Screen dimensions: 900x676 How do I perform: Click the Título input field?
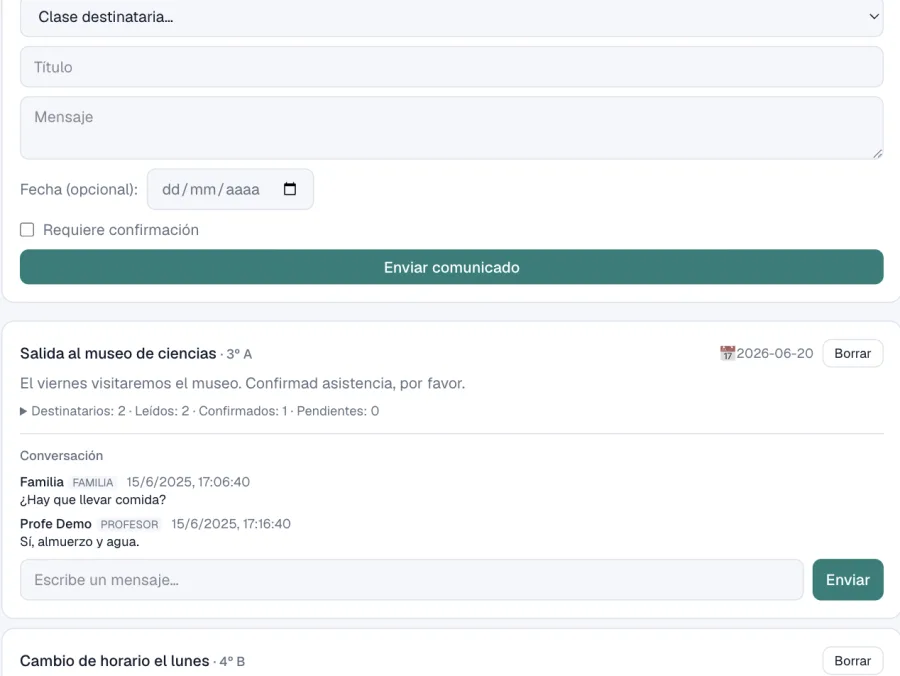(451, 67)
